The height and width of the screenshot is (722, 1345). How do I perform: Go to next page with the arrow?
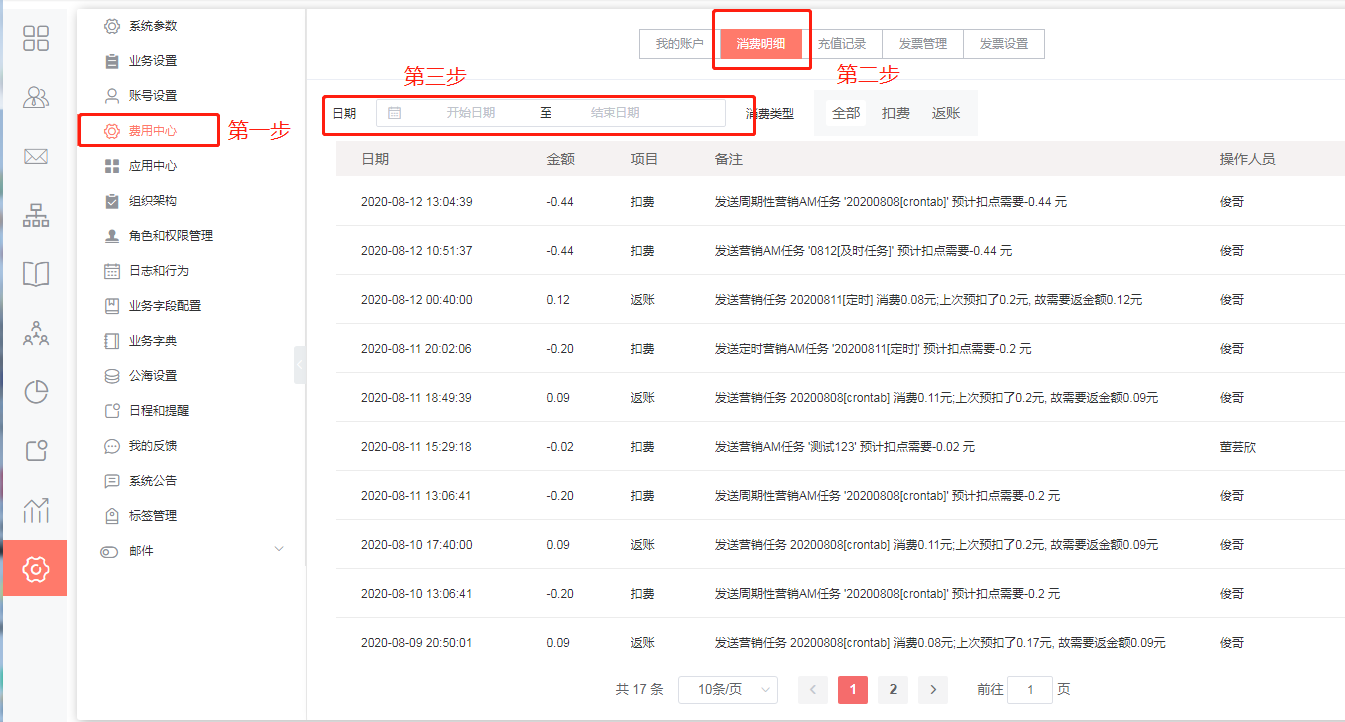tap(933, 690)
